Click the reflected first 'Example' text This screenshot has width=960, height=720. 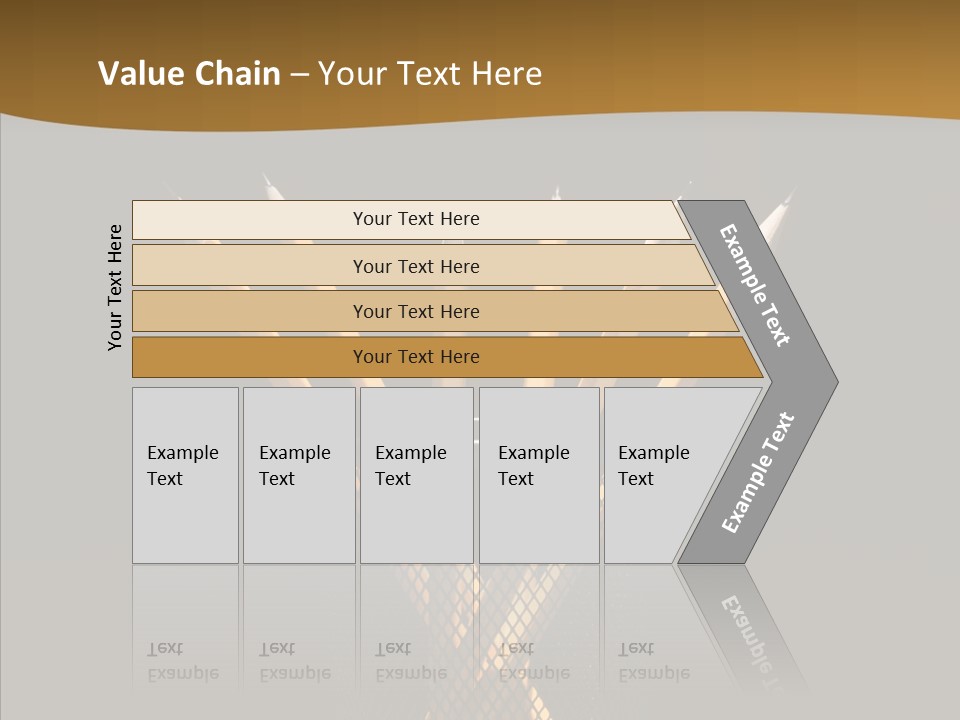pyautogui.click(x=182, y=673)
